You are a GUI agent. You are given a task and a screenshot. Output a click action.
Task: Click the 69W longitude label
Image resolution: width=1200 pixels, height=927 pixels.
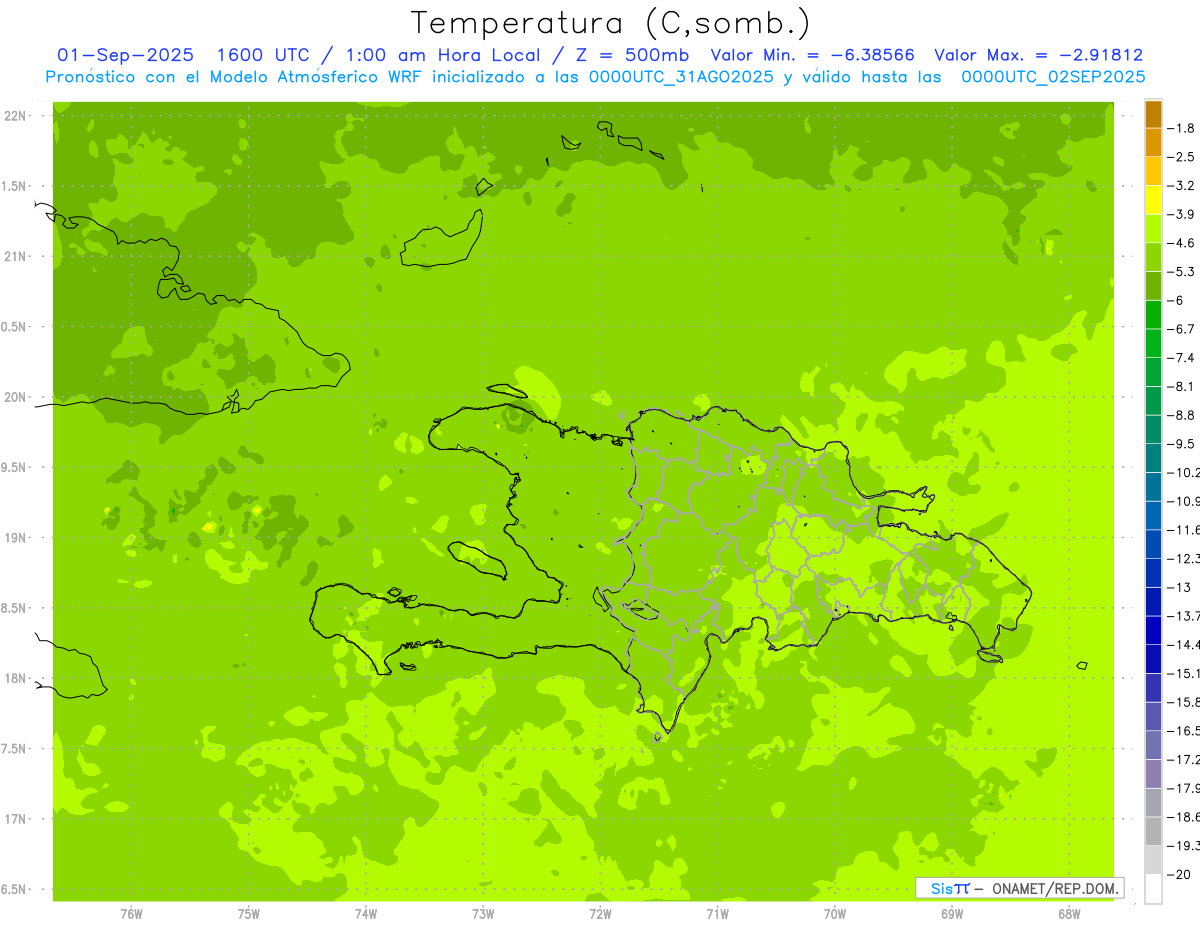(952, 913)
